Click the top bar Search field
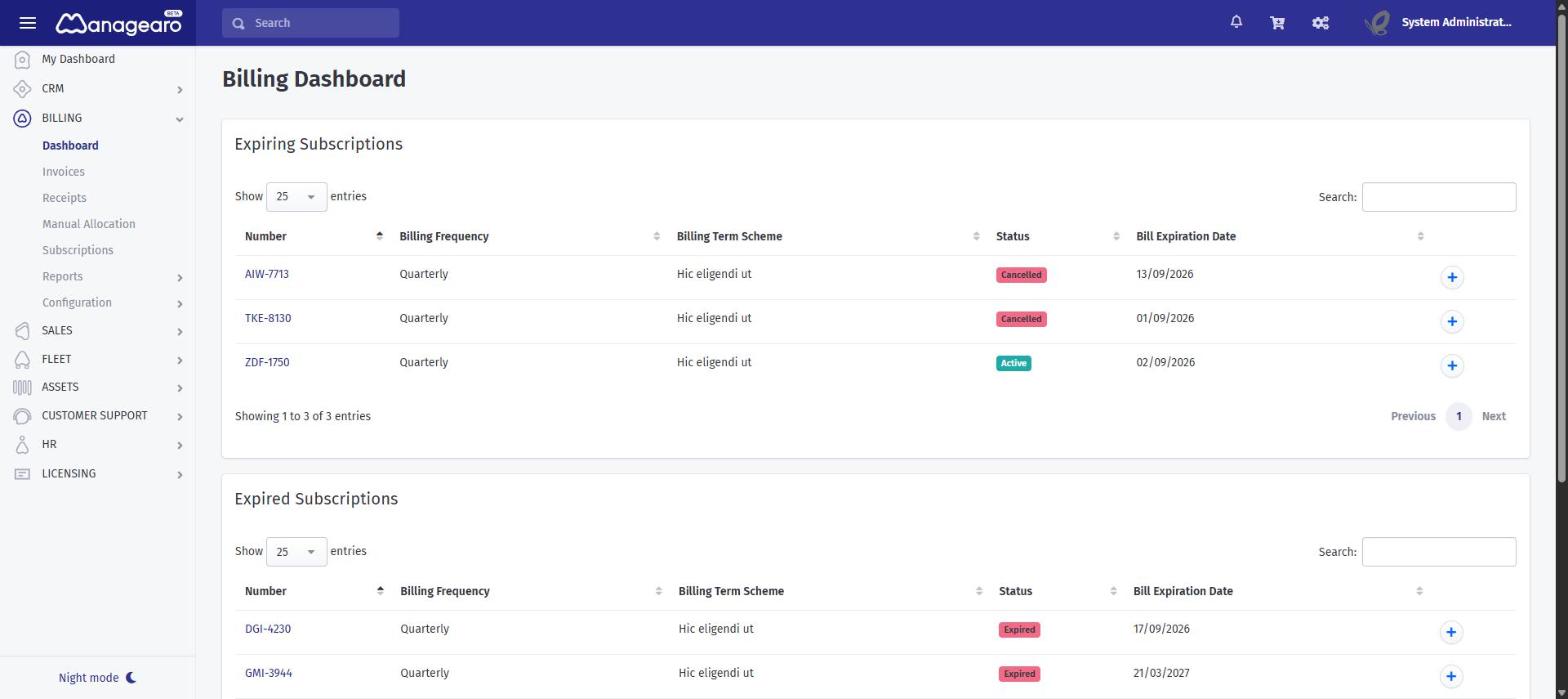This screenshot has height=699, width=1568. click(x=310, y=23)
